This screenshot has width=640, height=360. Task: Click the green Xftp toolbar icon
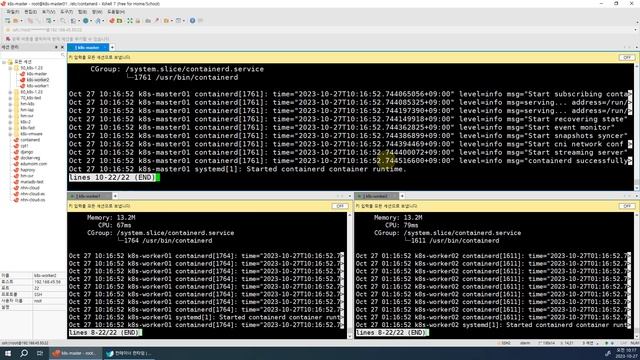(x=120, y=20)
